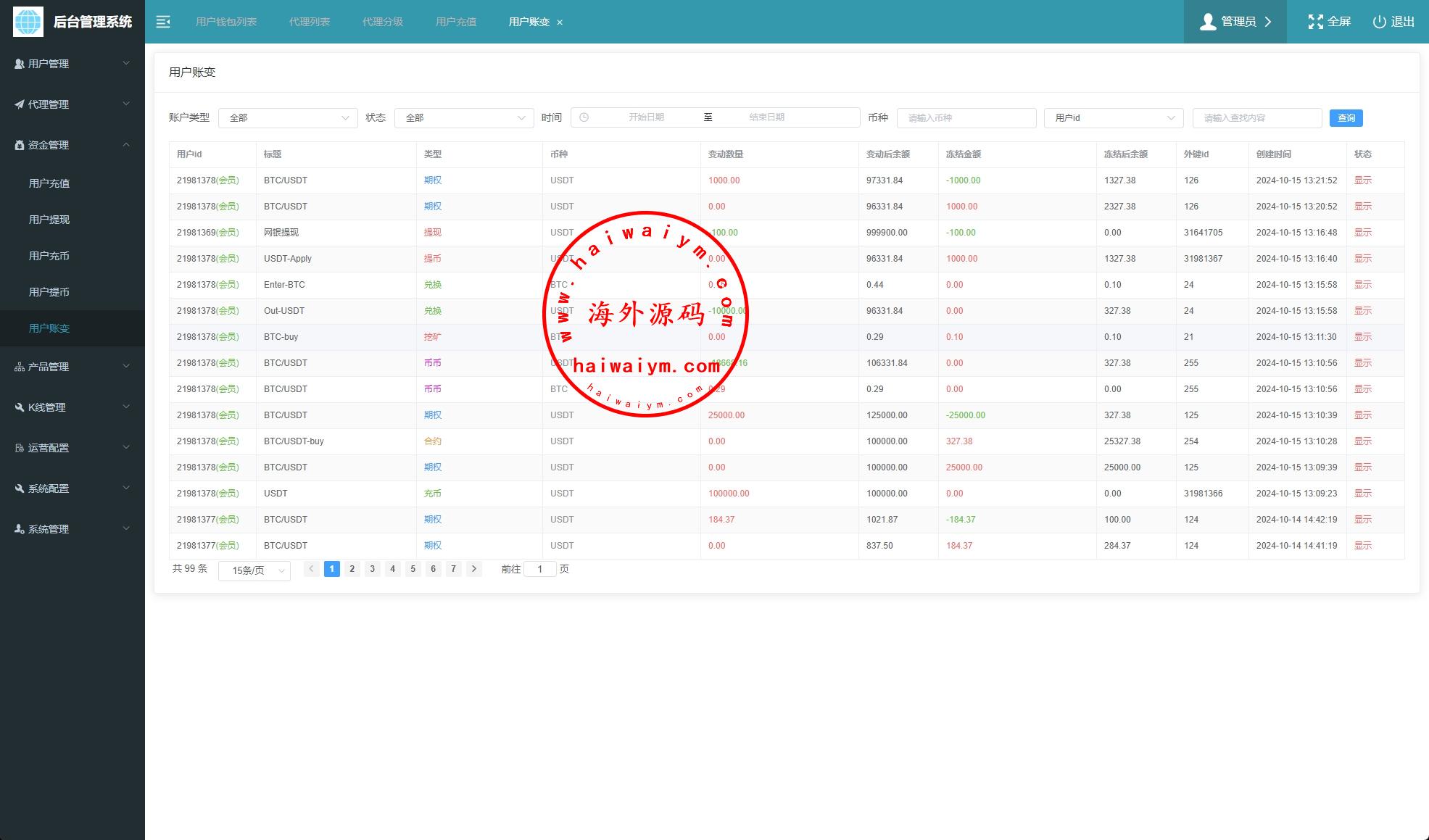Open the 账户类型 dropdown
Viewport: 1429px width, 840px height.
[x=288, y=117]
